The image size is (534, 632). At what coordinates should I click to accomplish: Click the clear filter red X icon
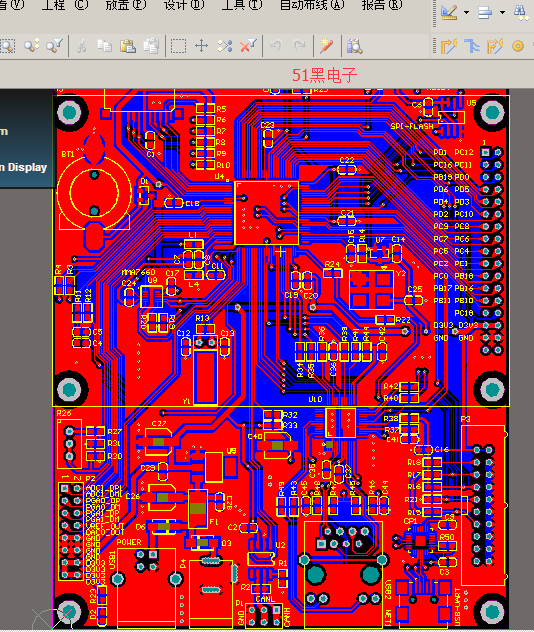(248, 46)
